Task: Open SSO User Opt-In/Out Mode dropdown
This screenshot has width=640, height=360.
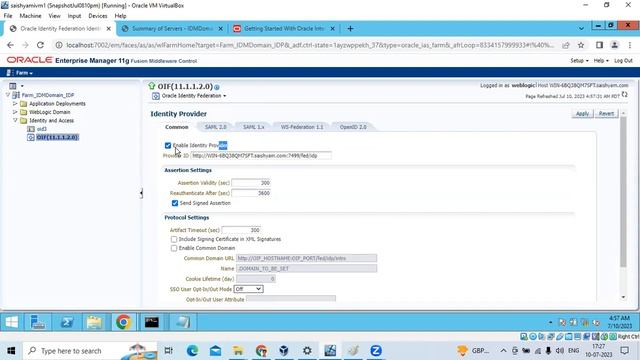Action: 248,289
